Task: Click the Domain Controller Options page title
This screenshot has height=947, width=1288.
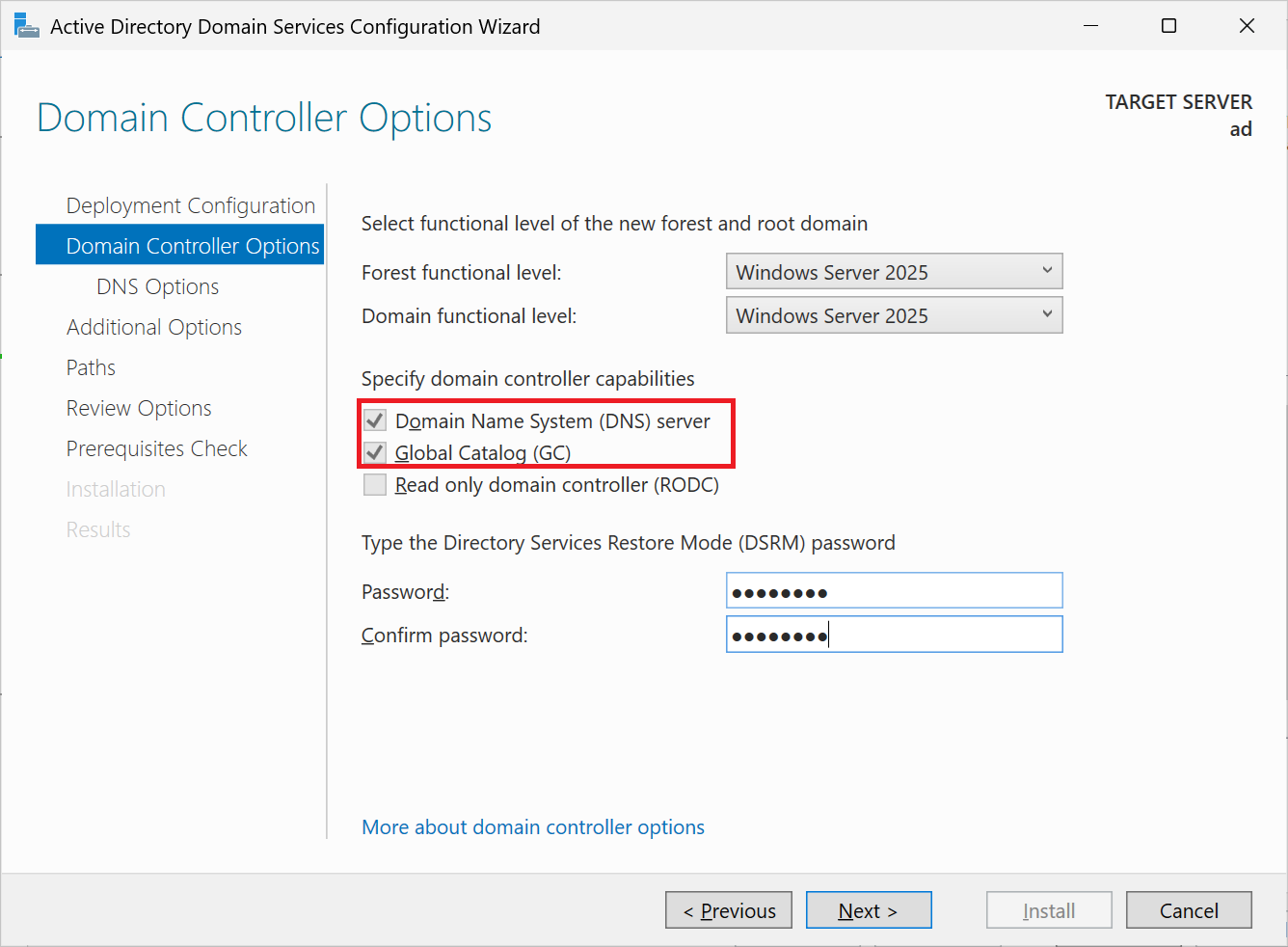Action: [264, 118]
